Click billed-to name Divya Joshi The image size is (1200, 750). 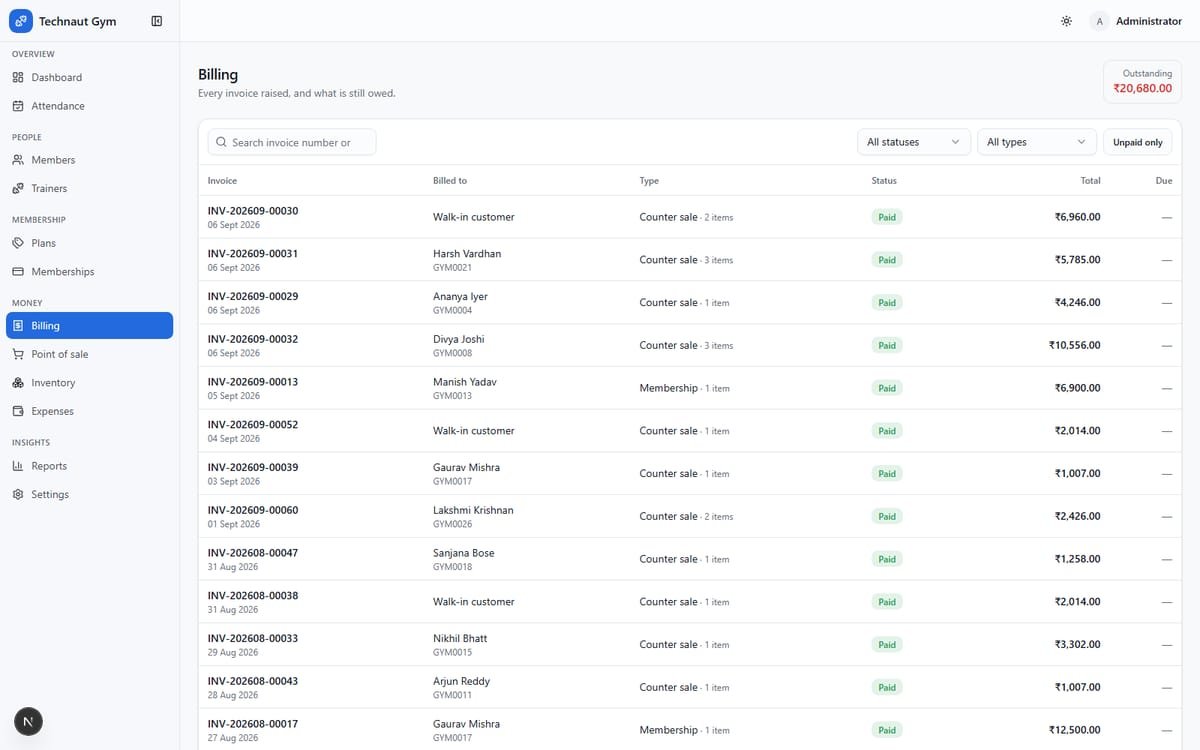[459, 339]
